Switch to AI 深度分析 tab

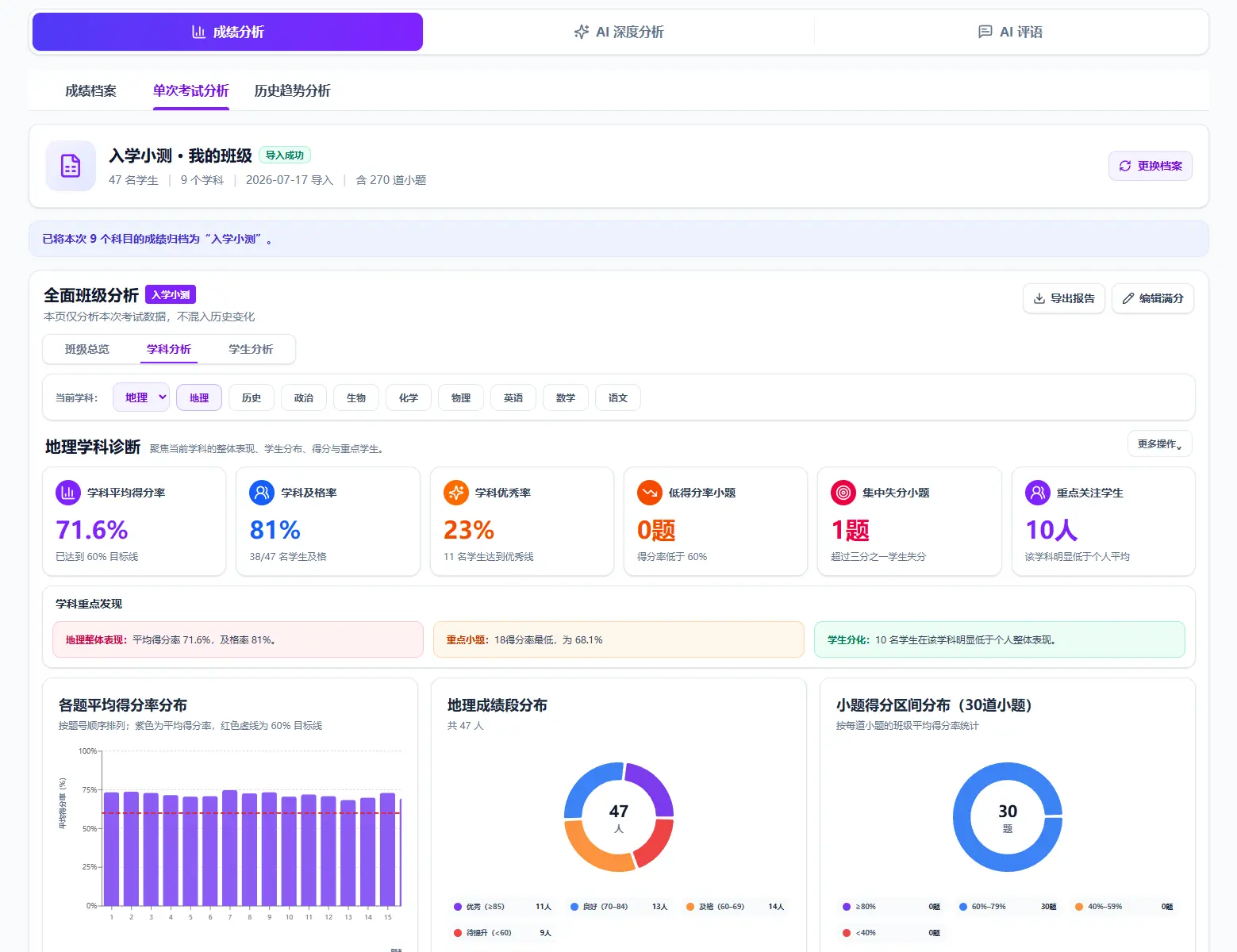coord(619,32)
